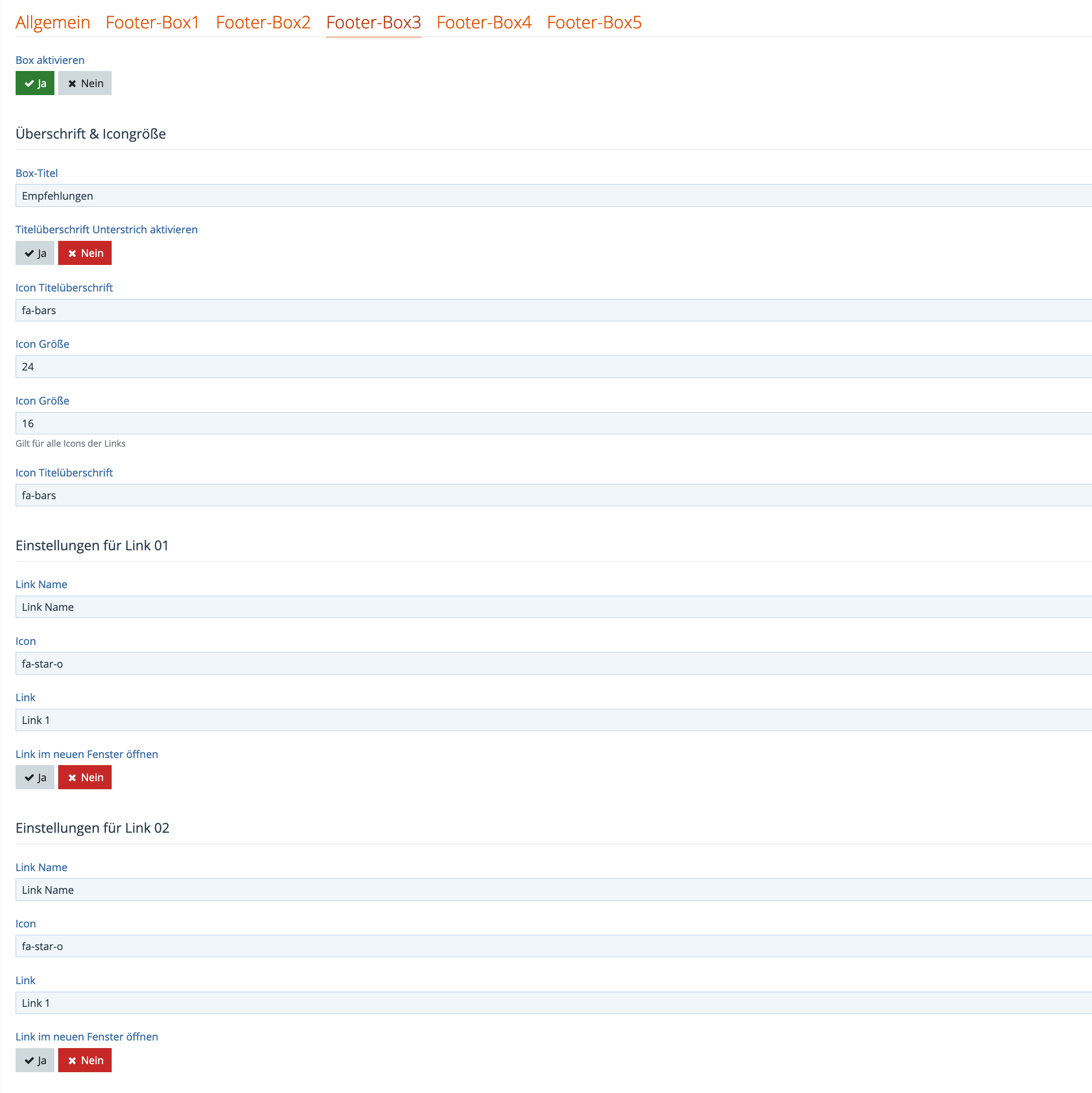Choose Ja for Link 02 new window
1092x1093 pixels.
35,1060
